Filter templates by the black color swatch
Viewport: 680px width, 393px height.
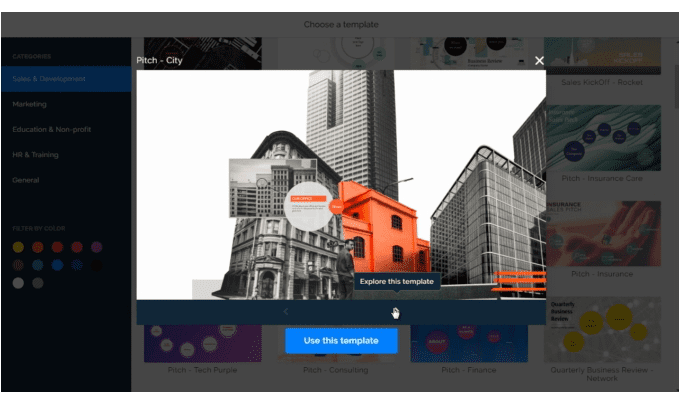[97, 265]
